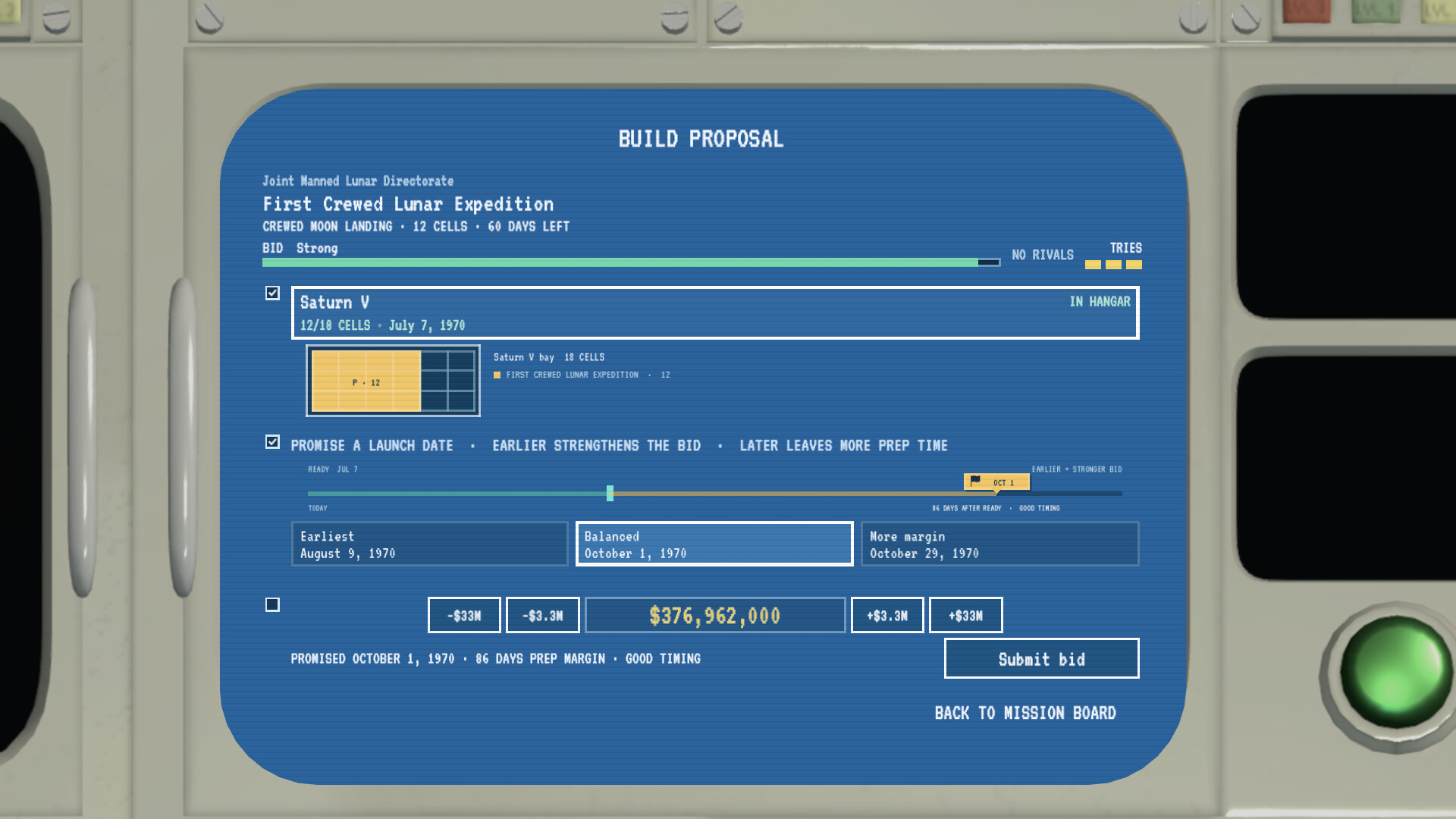This screenshot has height=819, width=1456.
Task: Go back to mission board
Action: [1025, 713]
